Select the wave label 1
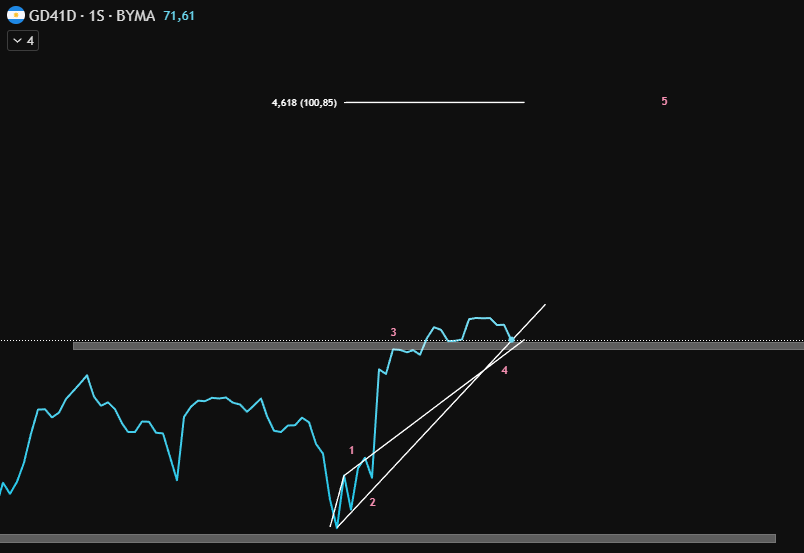Image resolution: width=804 pixels, height=553 pixels. [x=351, y=450]
